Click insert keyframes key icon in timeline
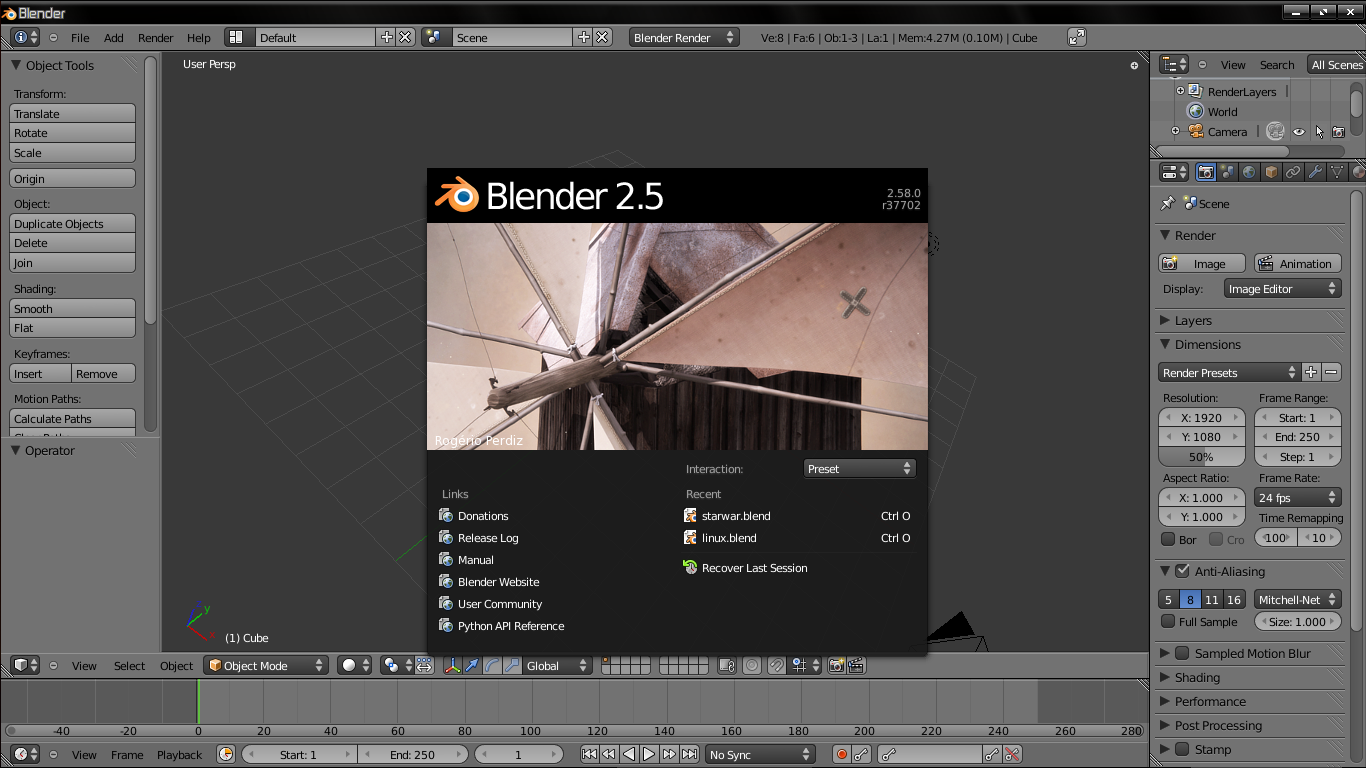The height and width of the screenshot is (768, 1366). tap(992, 755)
